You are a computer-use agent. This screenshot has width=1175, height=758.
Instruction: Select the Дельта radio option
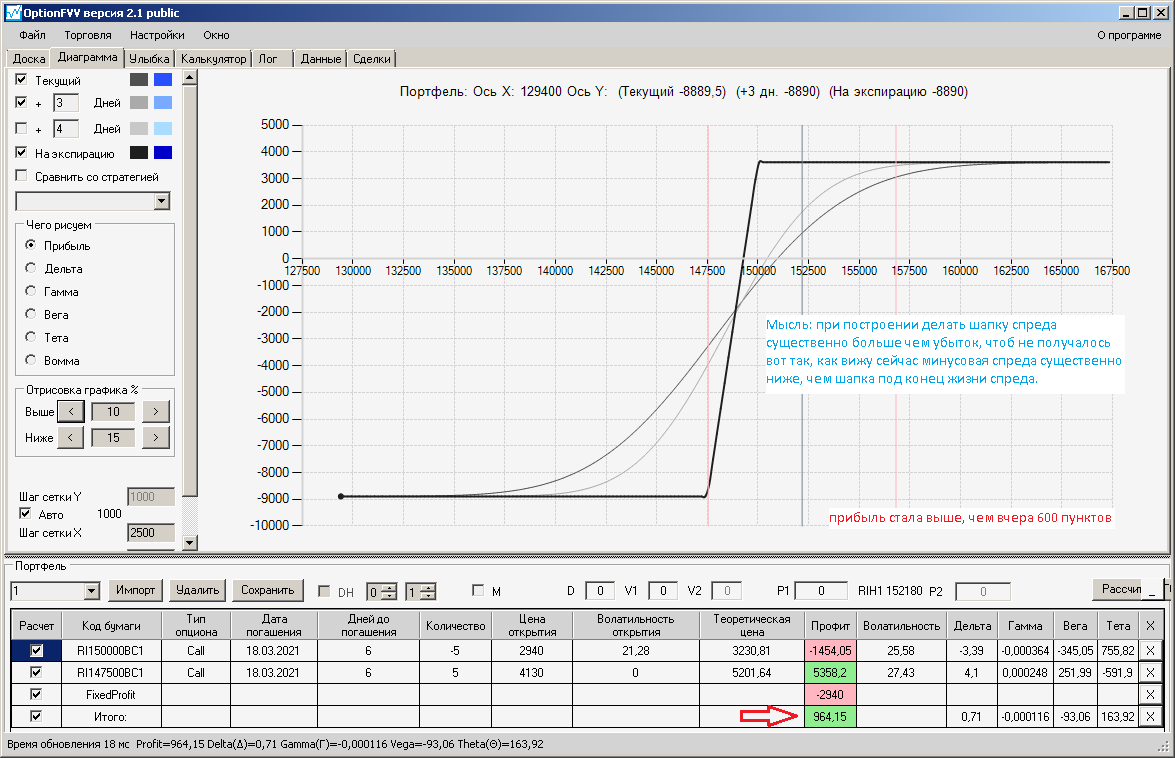tap(31, 267)
